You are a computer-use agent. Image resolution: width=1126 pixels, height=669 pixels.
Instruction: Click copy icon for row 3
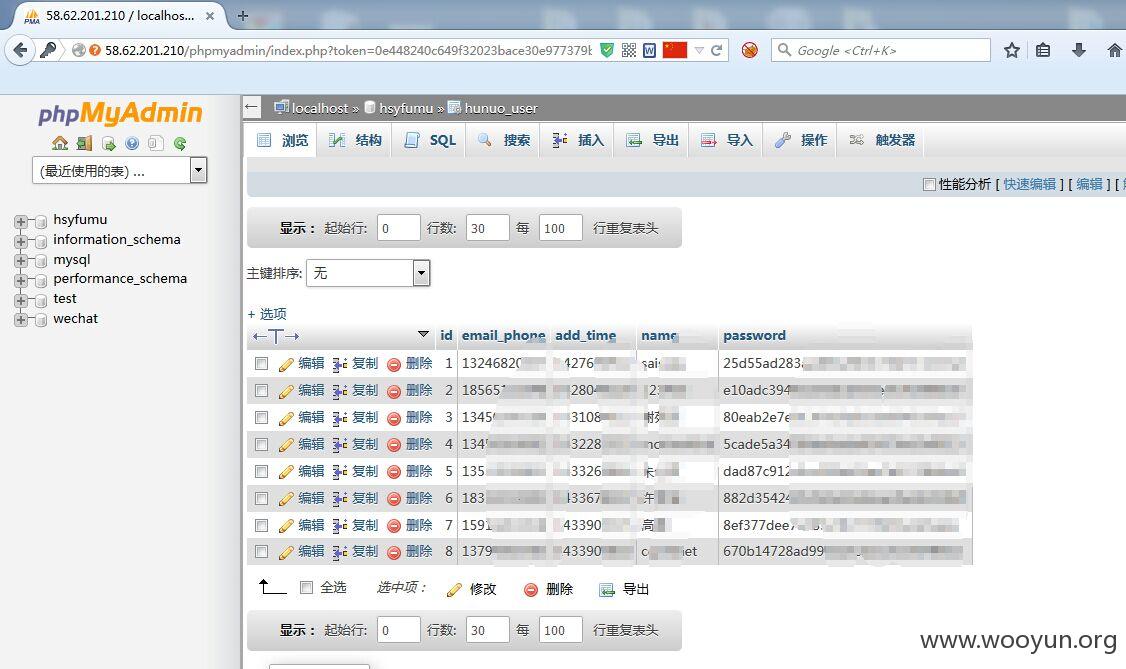pos(340,418)
